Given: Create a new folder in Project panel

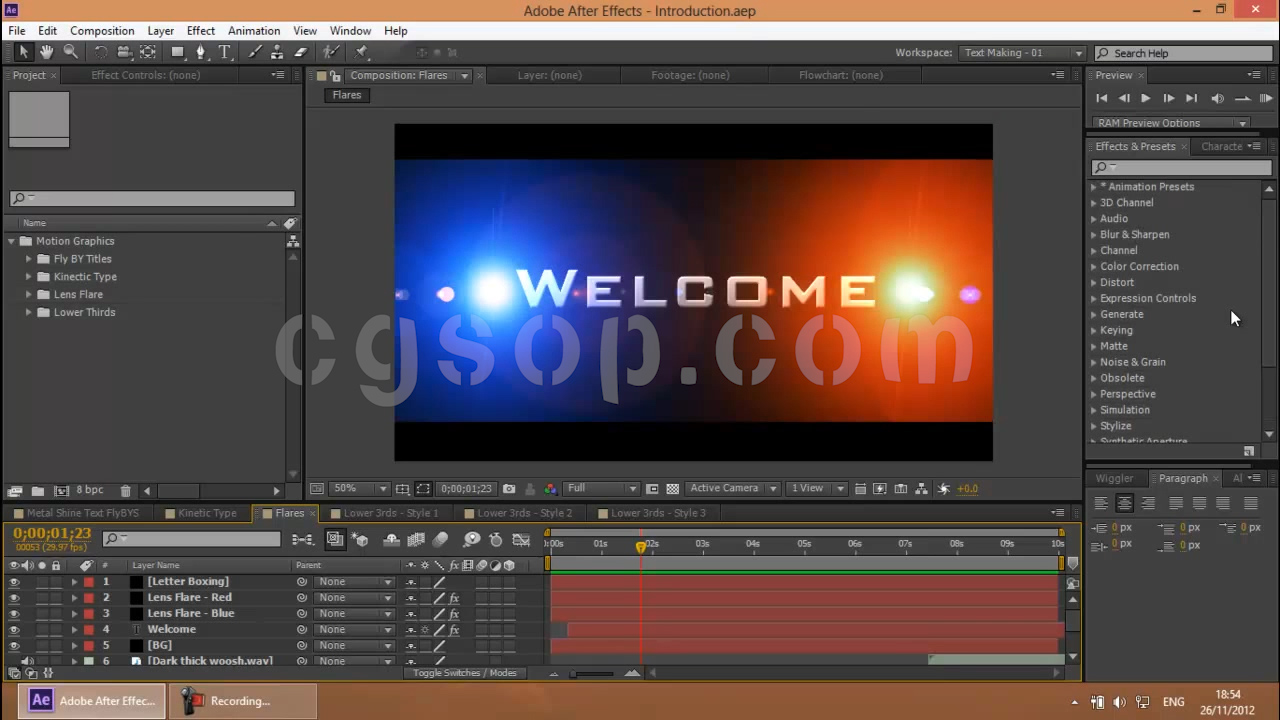Looking at the screenshot, I should pyautogui.click(x=37, y=491).
